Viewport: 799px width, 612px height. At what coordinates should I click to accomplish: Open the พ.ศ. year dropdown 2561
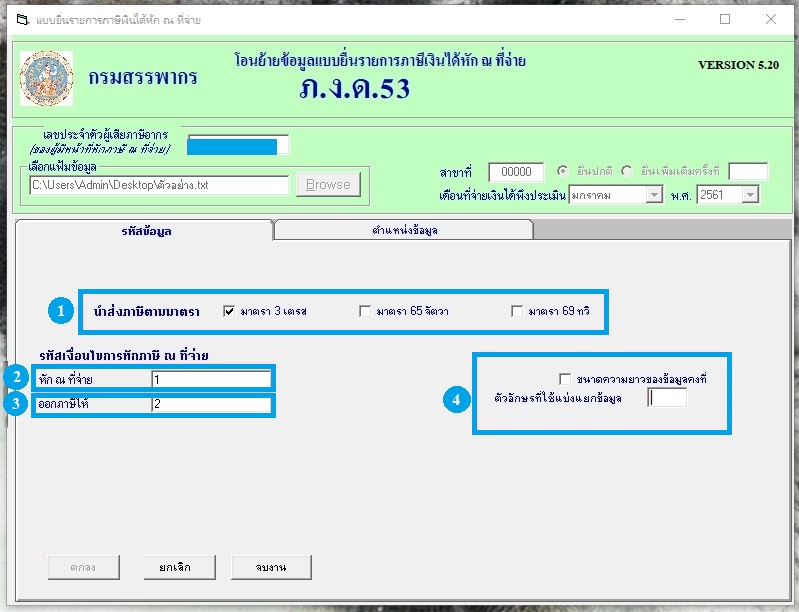coord(750,195)
